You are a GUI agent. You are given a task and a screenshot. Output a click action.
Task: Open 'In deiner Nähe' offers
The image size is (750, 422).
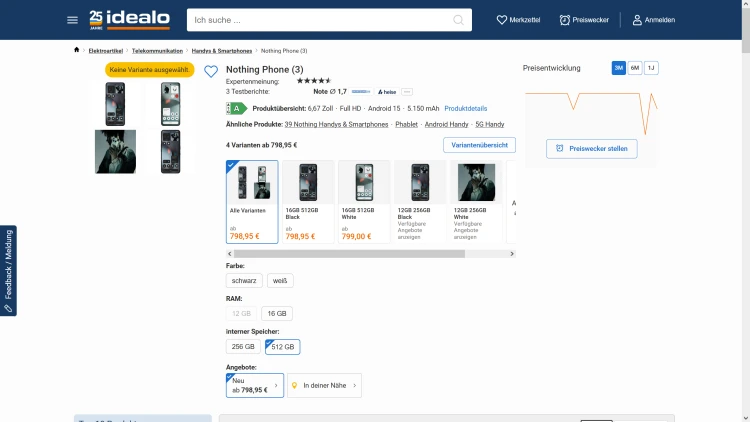click(x=324, y=385)
